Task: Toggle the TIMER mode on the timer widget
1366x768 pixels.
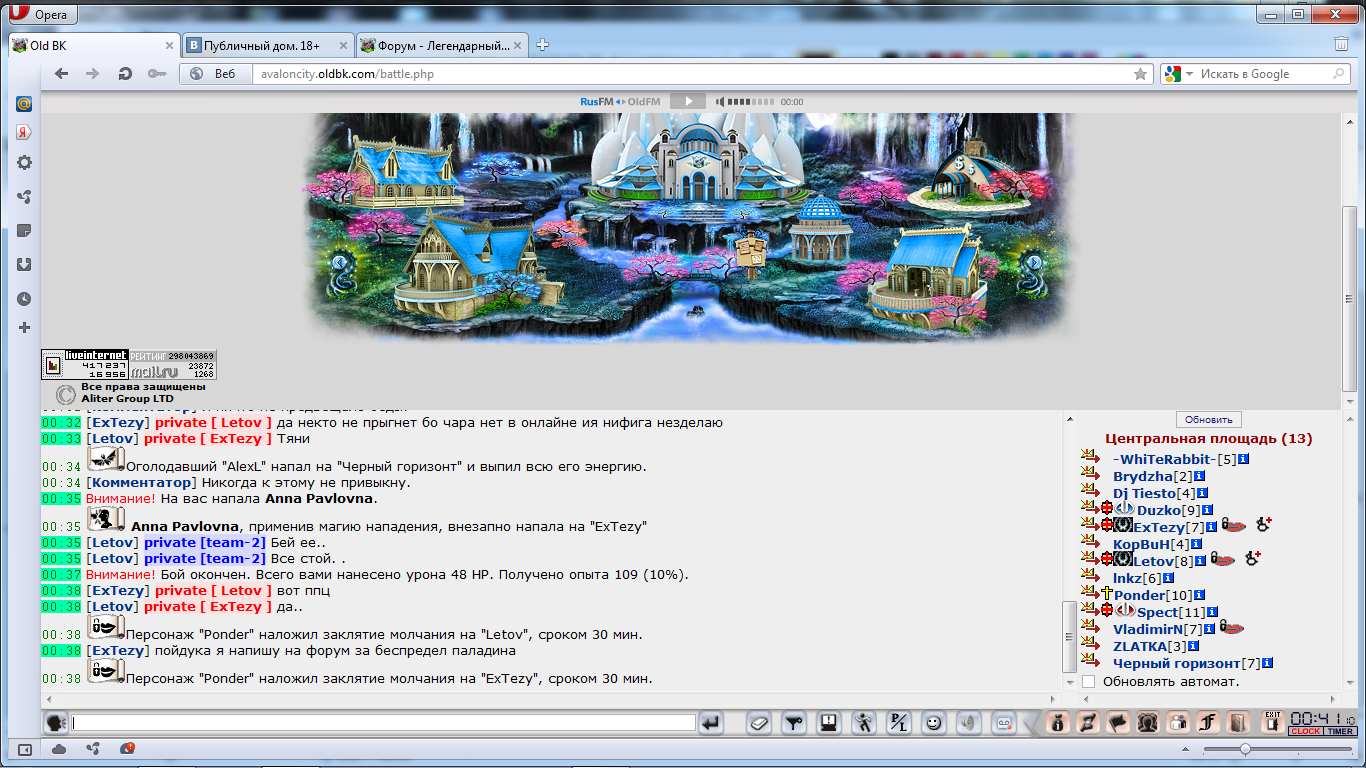Action: (1340, 731)
